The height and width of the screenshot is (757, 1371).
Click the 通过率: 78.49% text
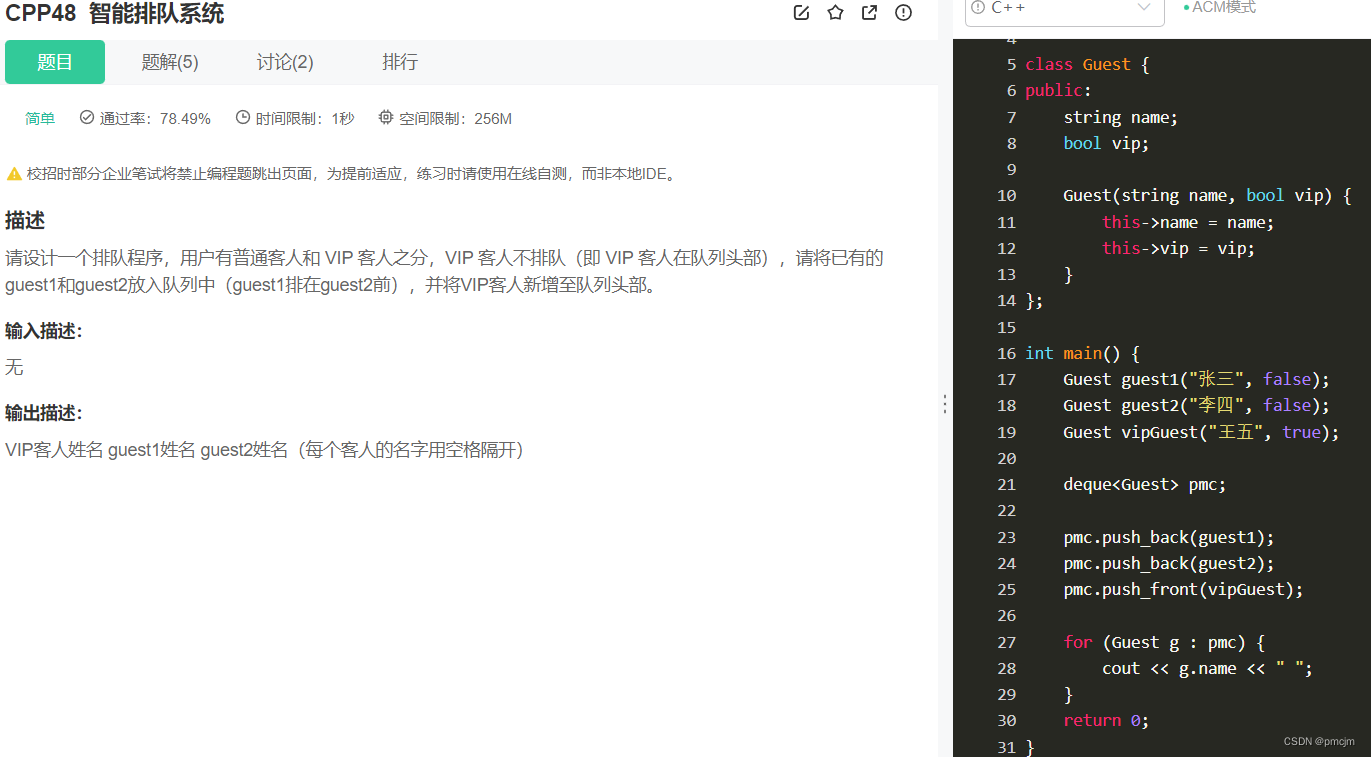tap(155, 119)
